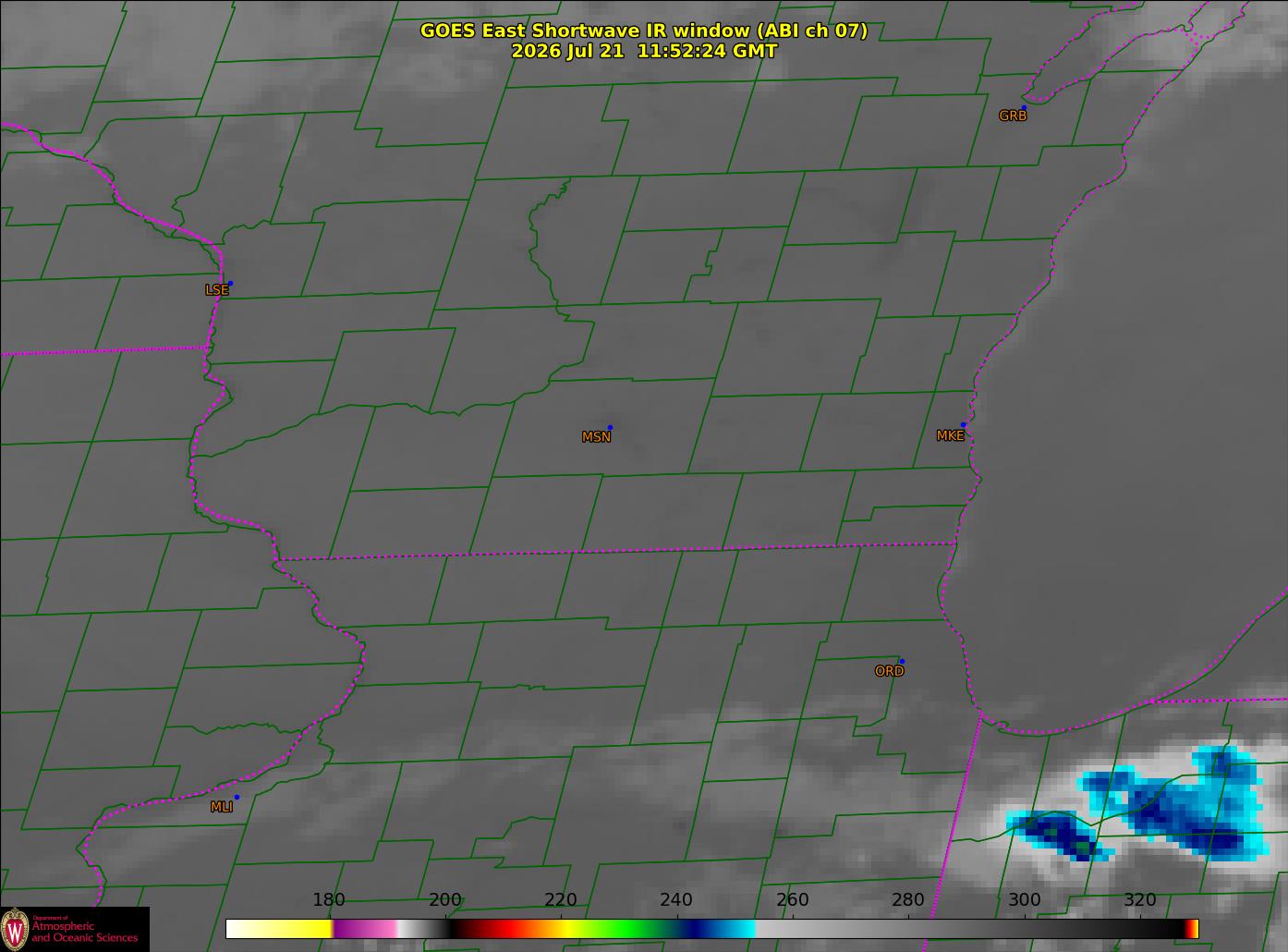Viewport: 1288px width, 952px height.
Task: Click the UW Atmospheric and Oceanic Sciences logo
Action: coord(74,929)
